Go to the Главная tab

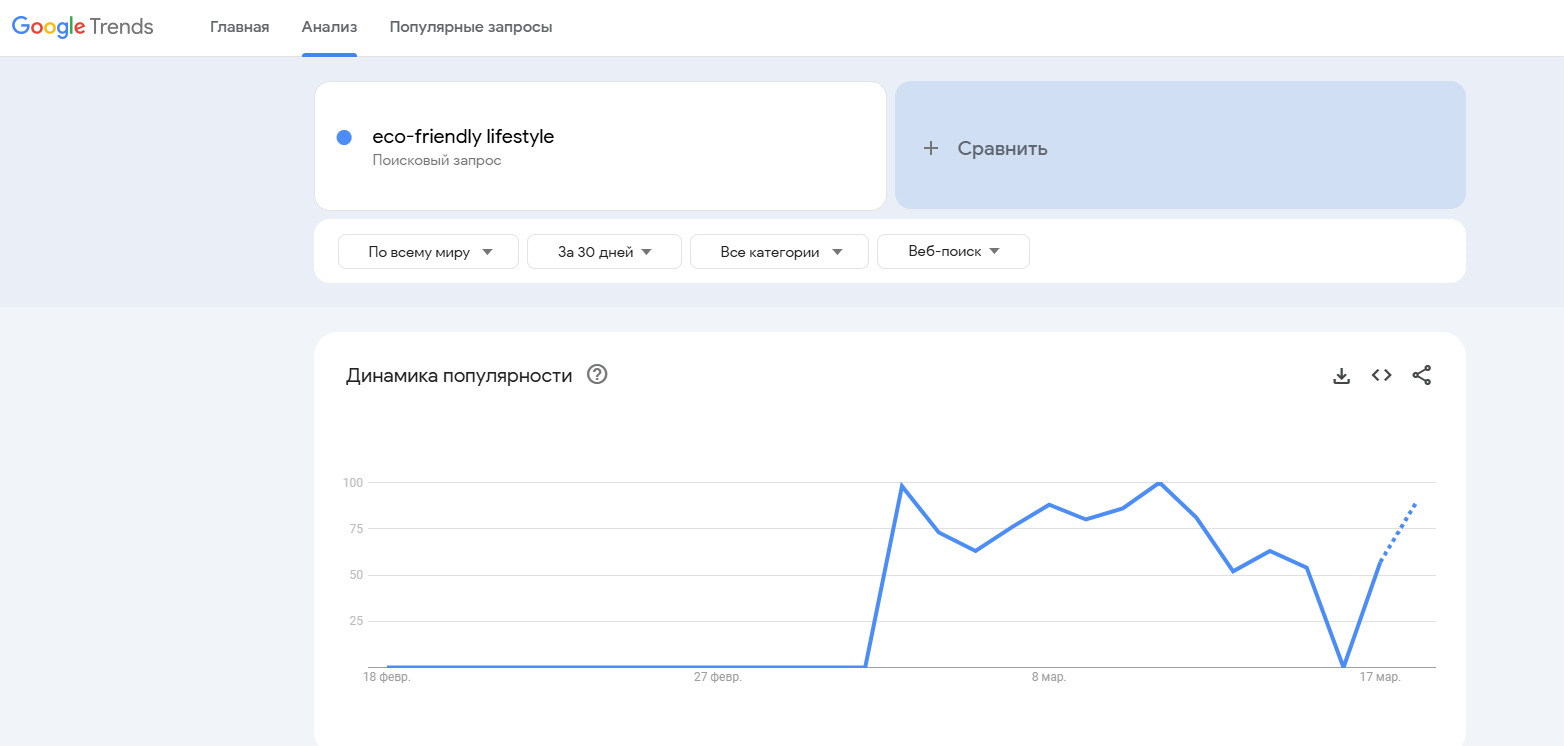click(240, 27)
